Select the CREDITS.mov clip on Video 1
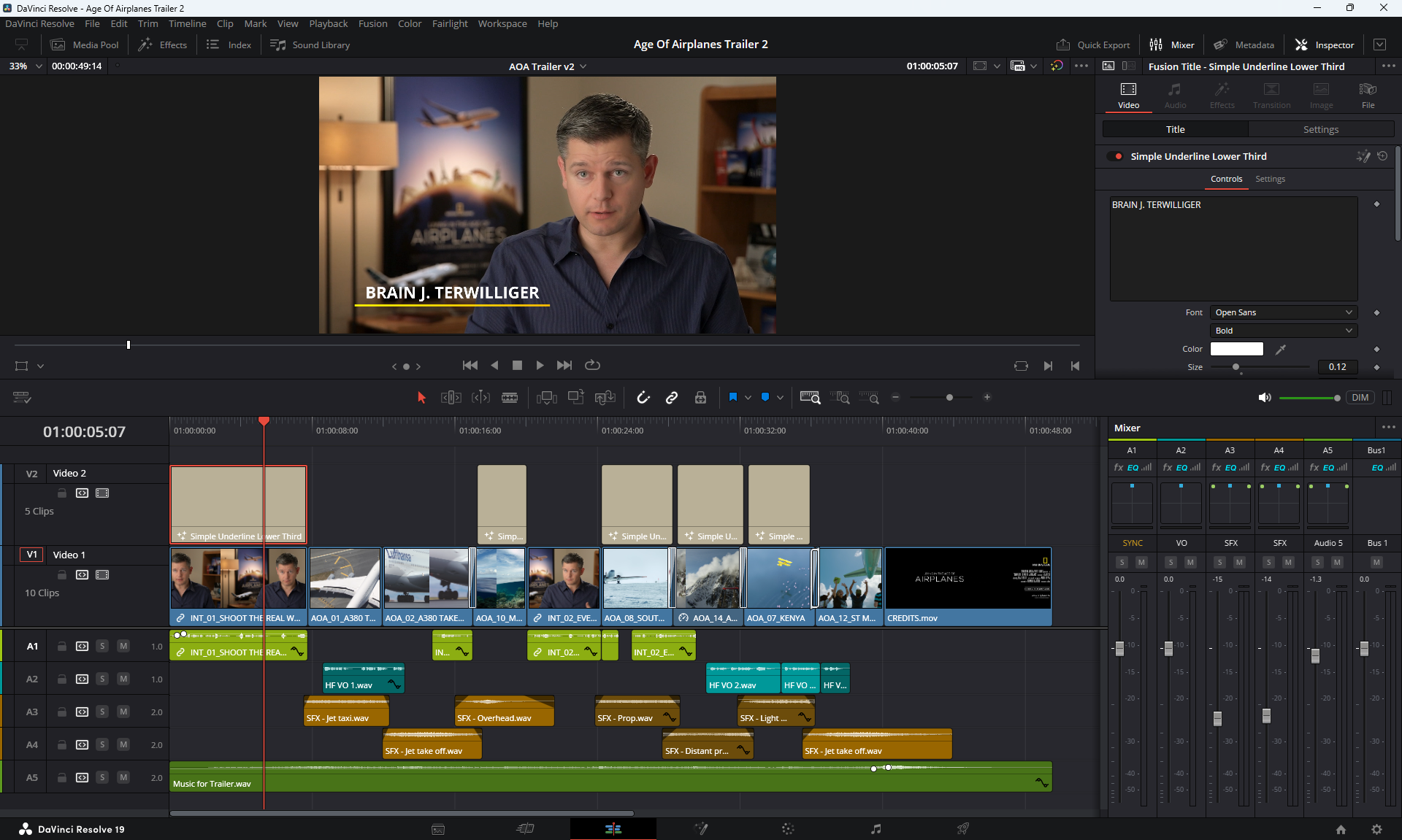This screenshot has width=1402, height=840. [968, 584]
